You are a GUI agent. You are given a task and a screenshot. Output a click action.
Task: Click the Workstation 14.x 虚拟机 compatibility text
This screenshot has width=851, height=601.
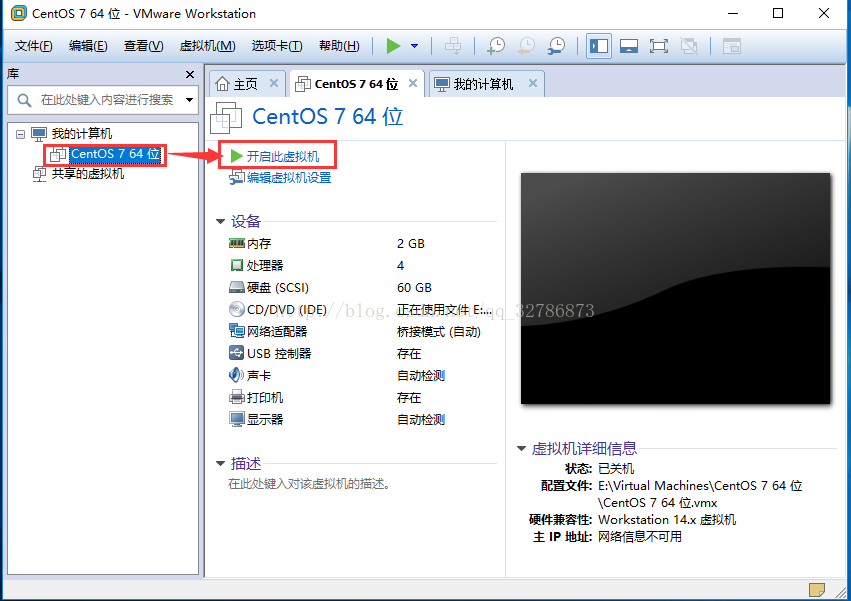[x=667, y=520]
